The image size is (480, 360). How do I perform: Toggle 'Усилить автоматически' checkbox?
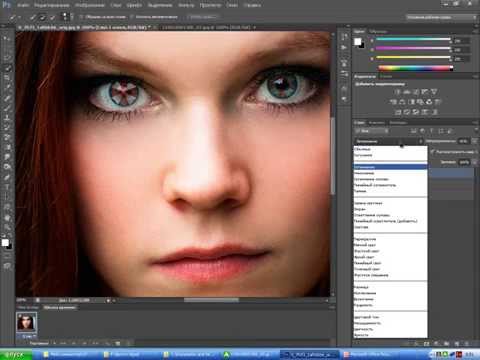(x=131, y=17)
